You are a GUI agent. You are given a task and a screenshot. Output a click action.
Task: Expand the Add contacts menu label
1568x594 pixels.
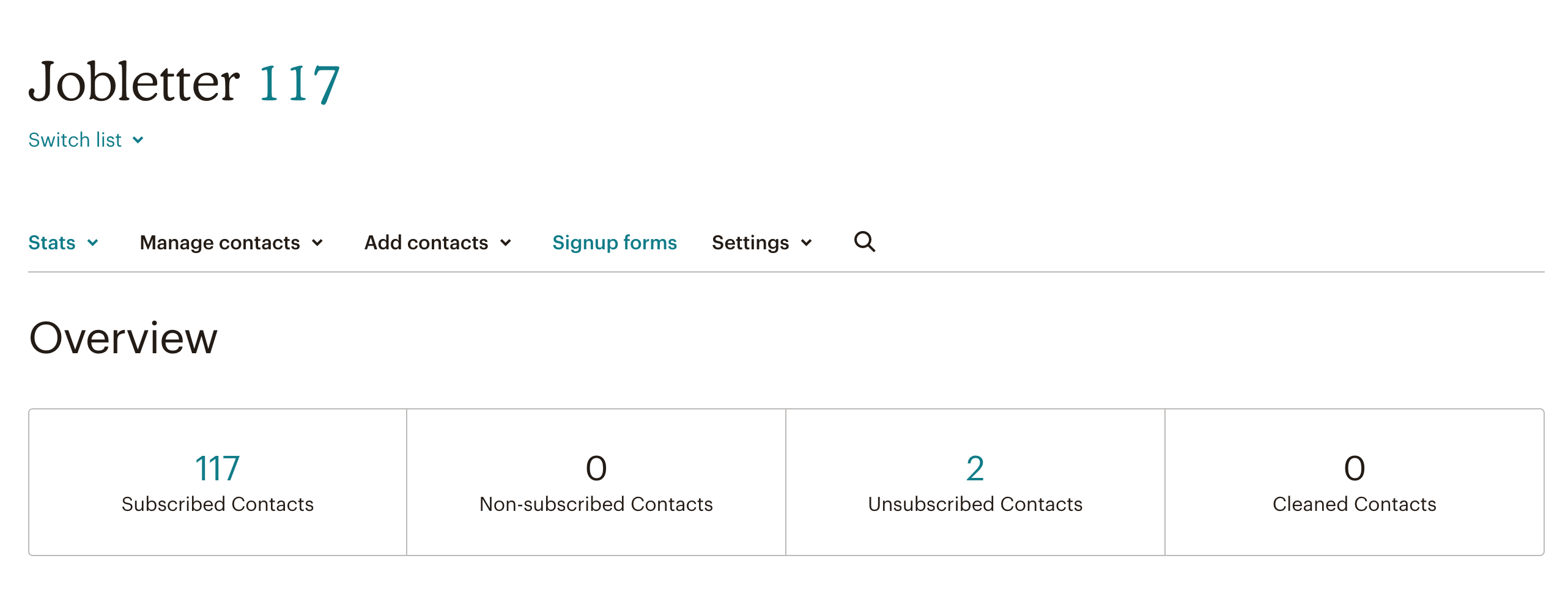(x=426, y=243)
